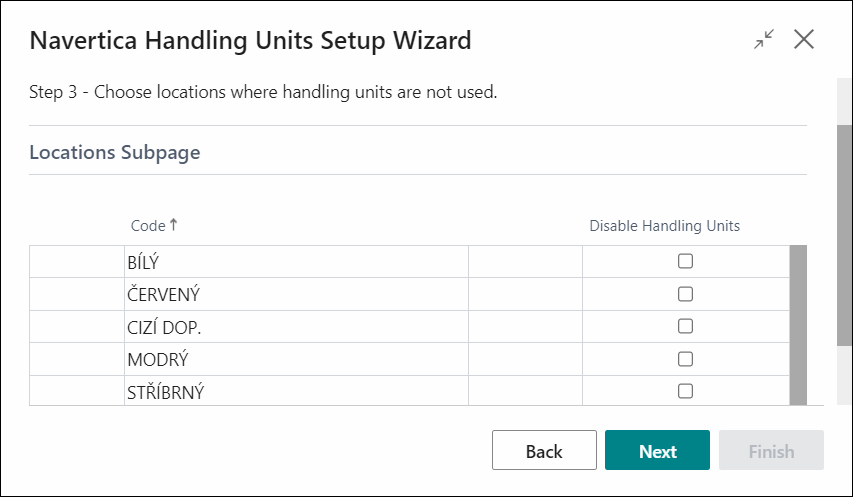This screenshot has width=853, height=497.
Task: Tick Disable Handling Units for STŘÍBRNÝ
Action: [x=685, y=391]
